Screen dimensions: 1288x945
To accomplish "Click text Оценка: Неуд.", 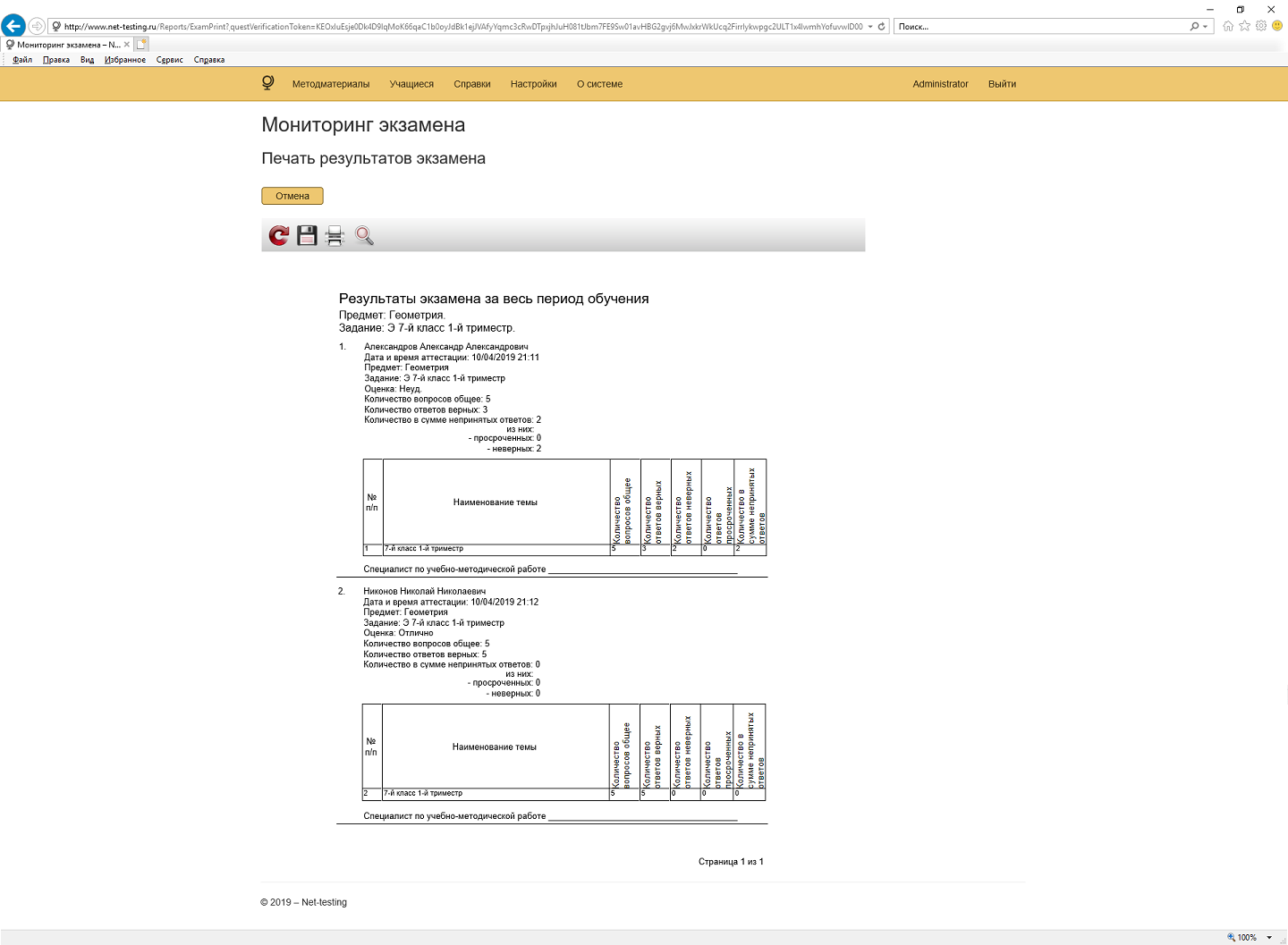I will click(393, 389).
